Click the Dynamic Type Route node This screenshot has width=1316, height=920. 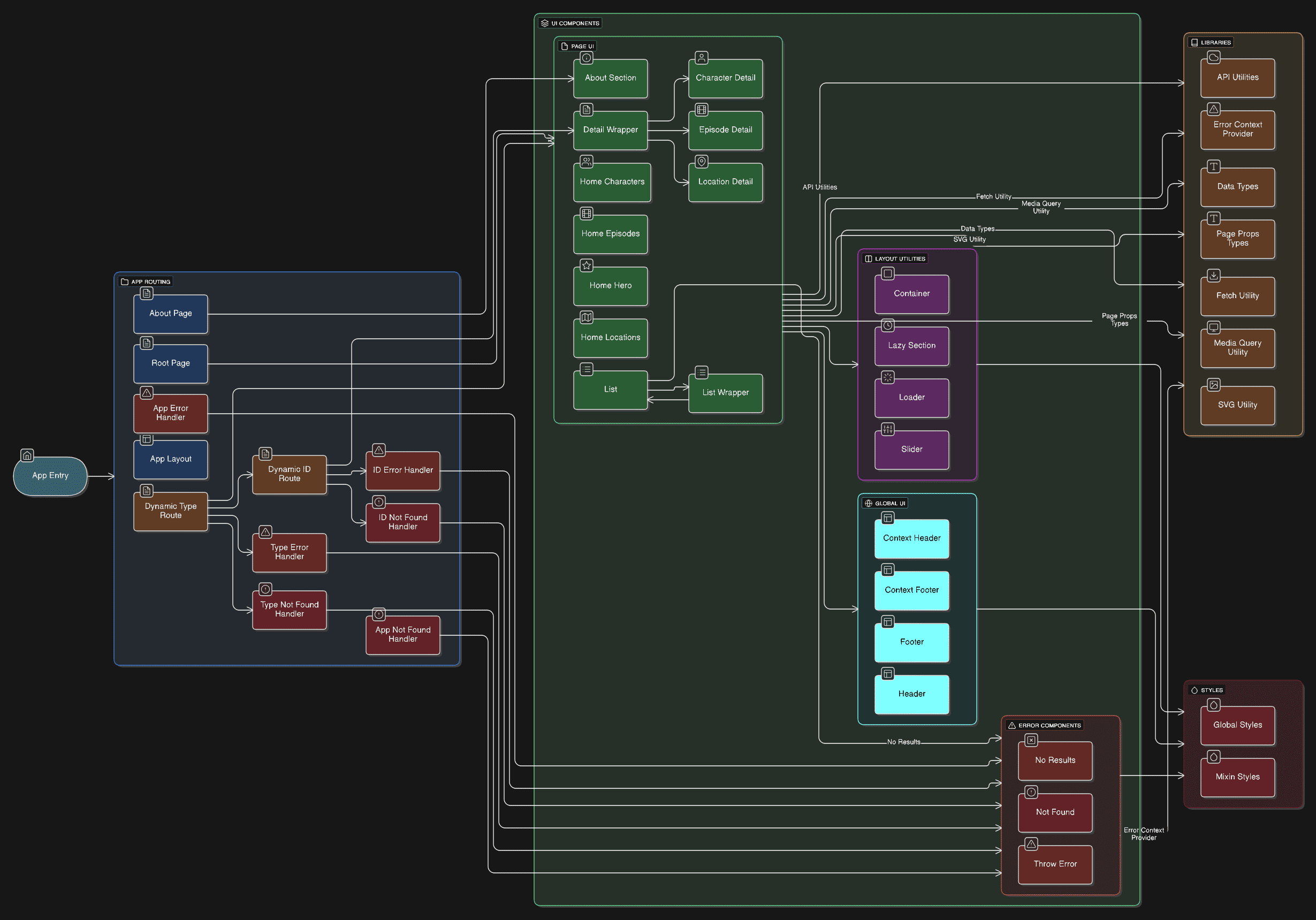[171, 511]
